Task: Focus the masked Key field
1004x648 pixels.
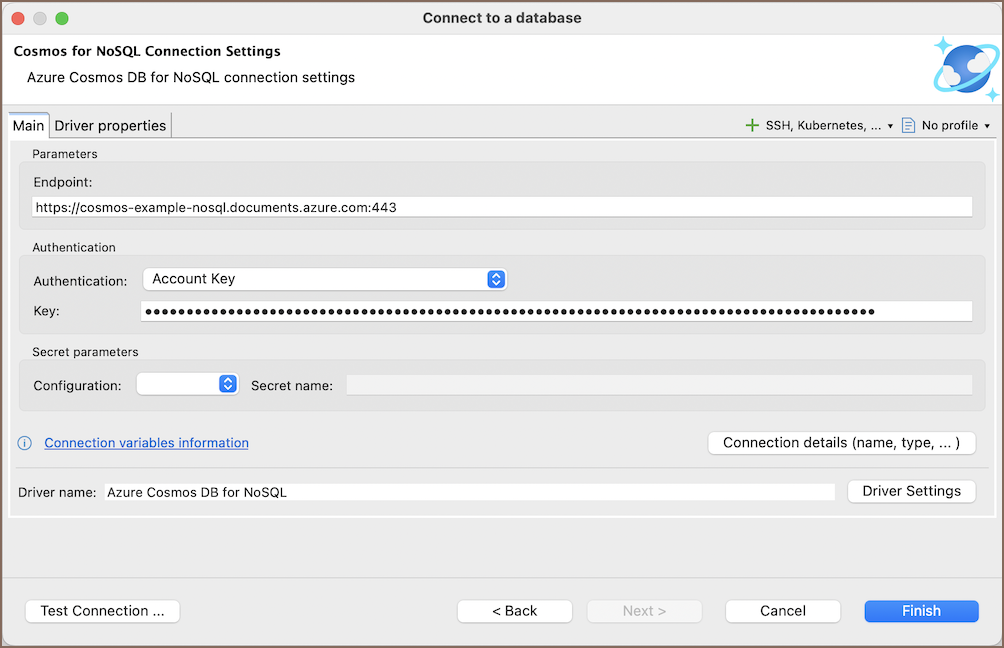Action: pyautogui.click(x=555, y=312)
